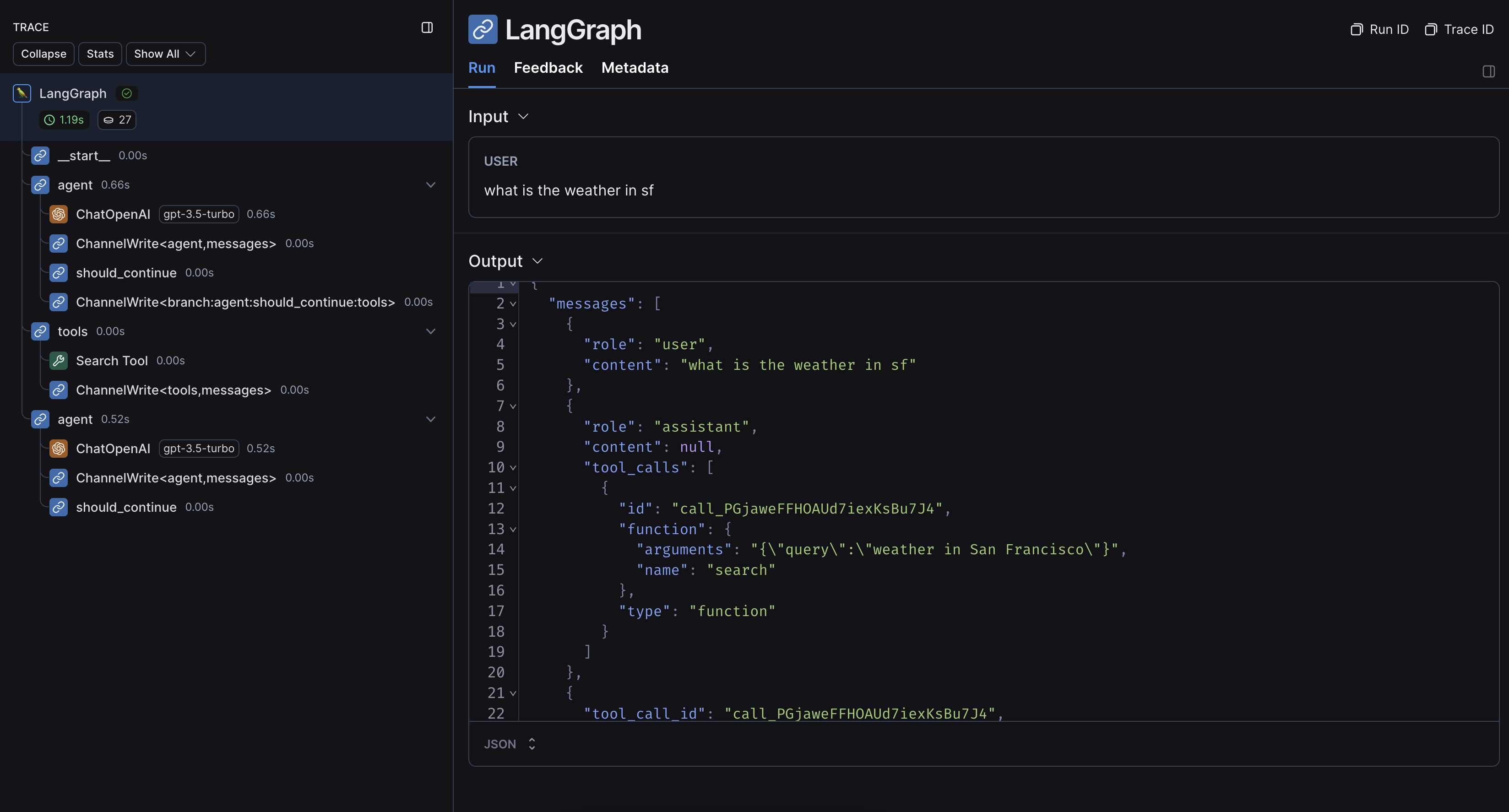Click the Stats button in trace panel

(100, 53)
